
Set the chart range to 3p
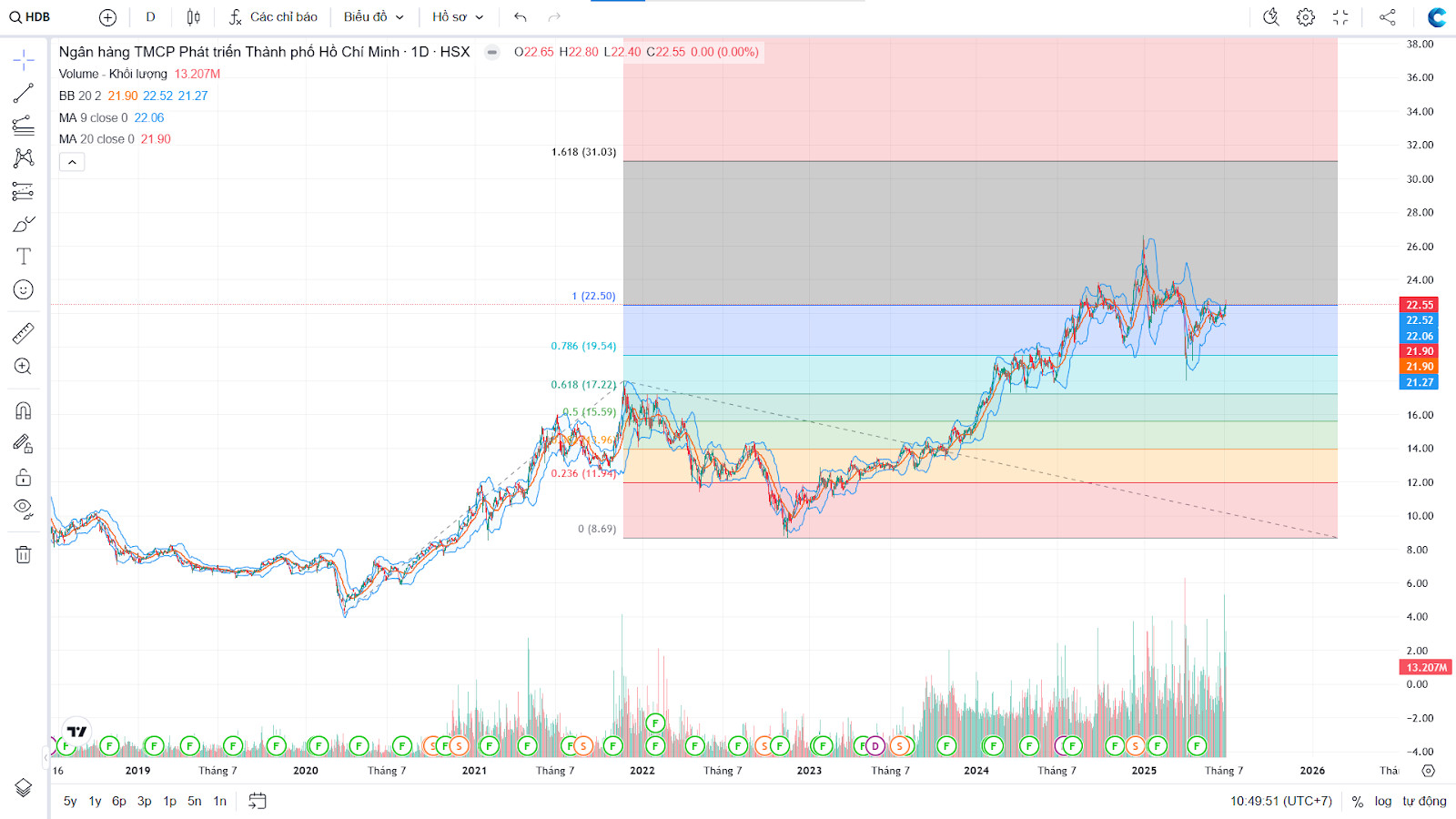click(x=145, y=801)
